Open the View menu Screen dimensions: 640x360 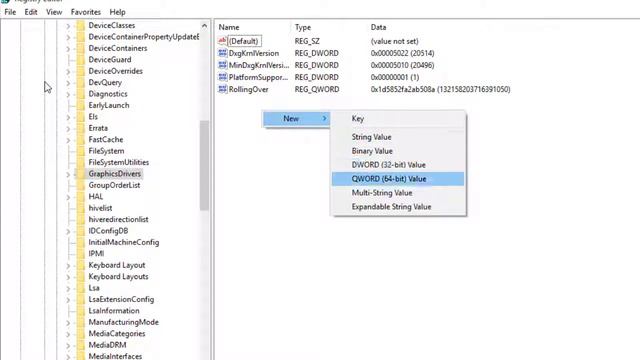point(54,12)
